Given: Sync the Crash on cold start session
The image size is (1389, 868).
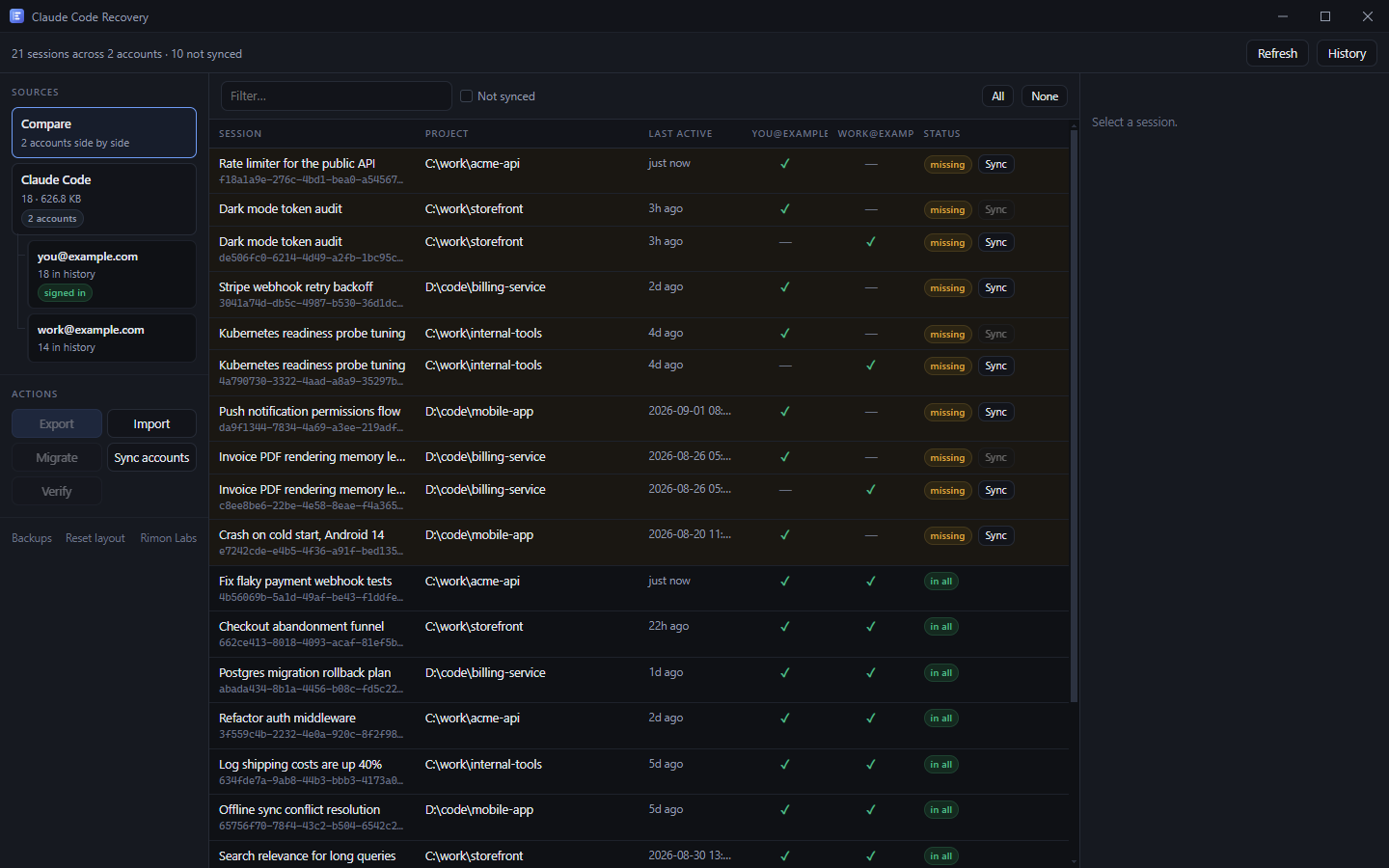Looking at the screenshot, I should point(996,536).
